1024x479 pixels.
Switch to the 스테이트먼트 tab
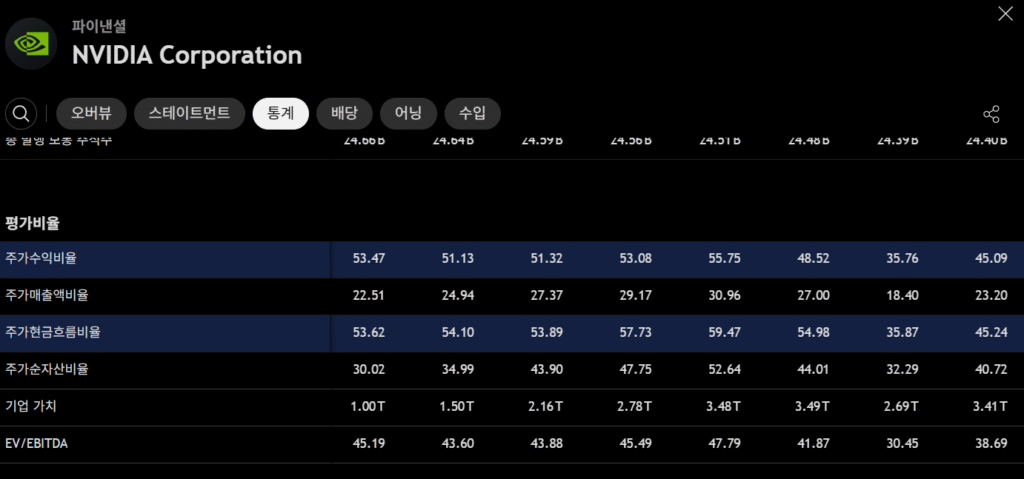tap(189, 114)
